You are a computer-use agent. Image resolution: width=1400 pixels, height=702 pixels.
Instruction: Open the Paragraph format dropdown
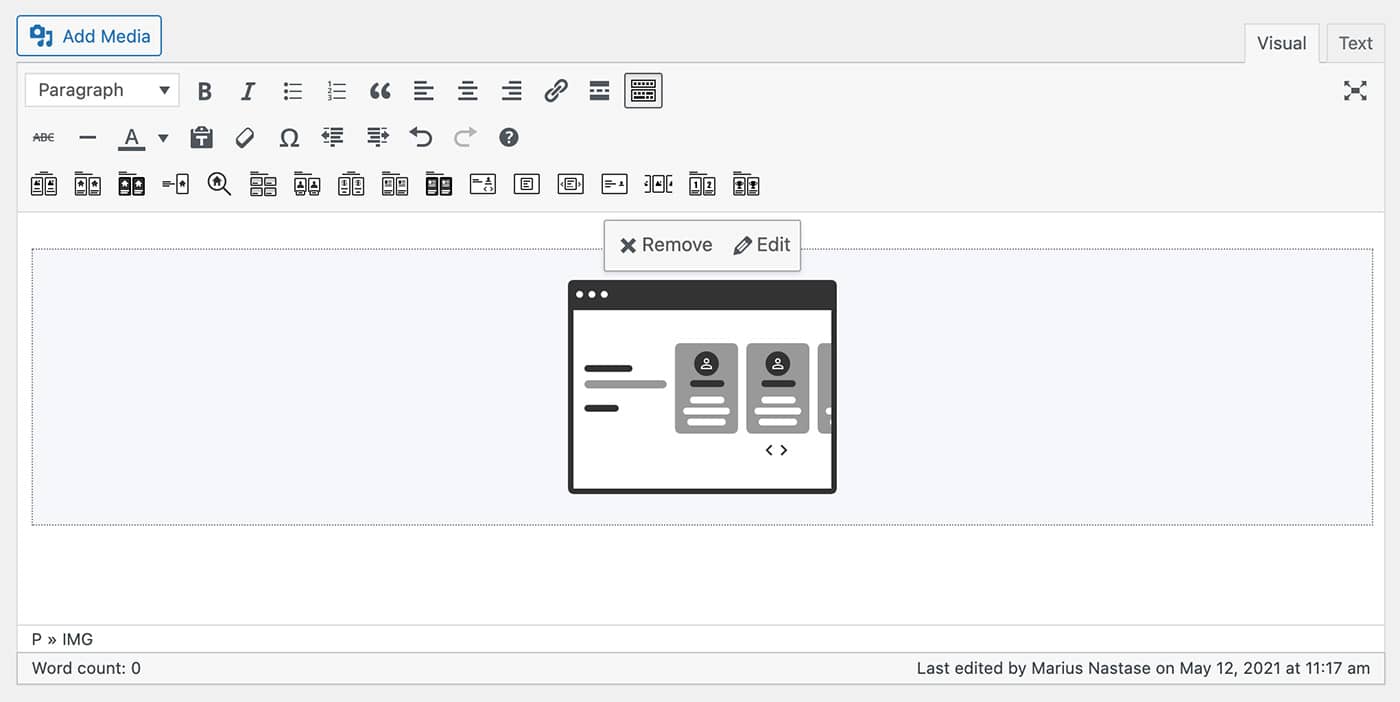[x=102, y=91]
